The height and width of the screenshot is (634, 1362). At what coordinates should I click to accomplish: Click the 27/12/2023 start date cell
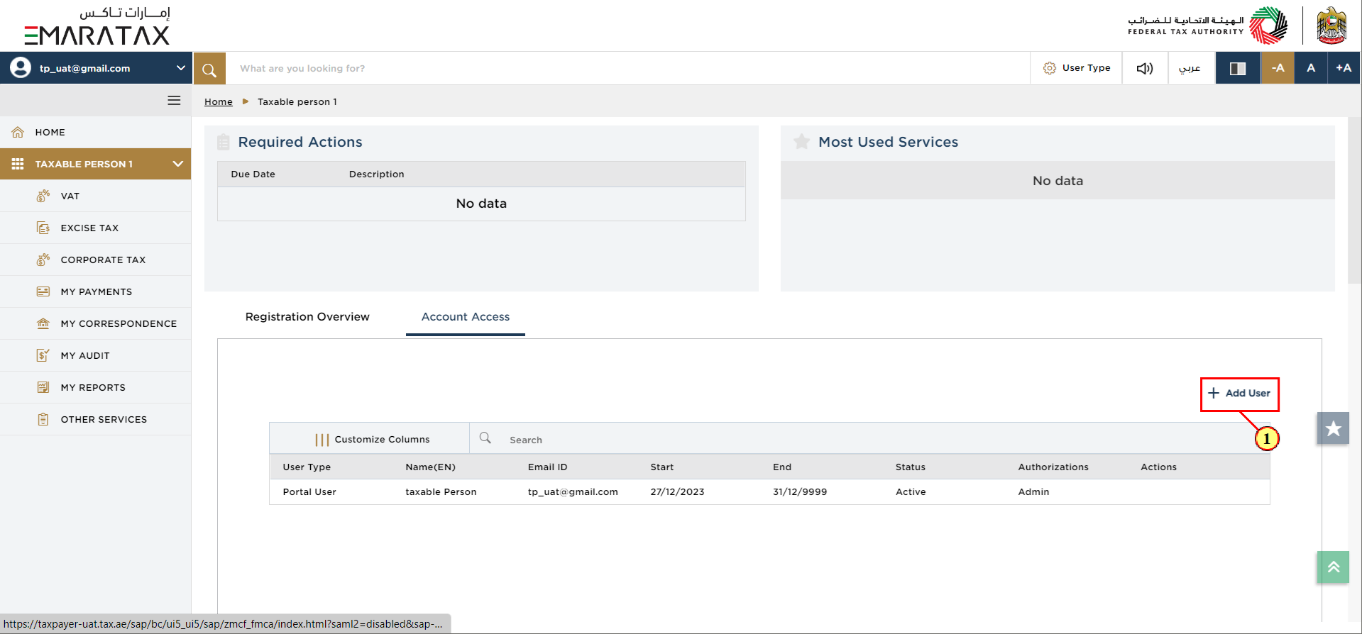point(677,492)
